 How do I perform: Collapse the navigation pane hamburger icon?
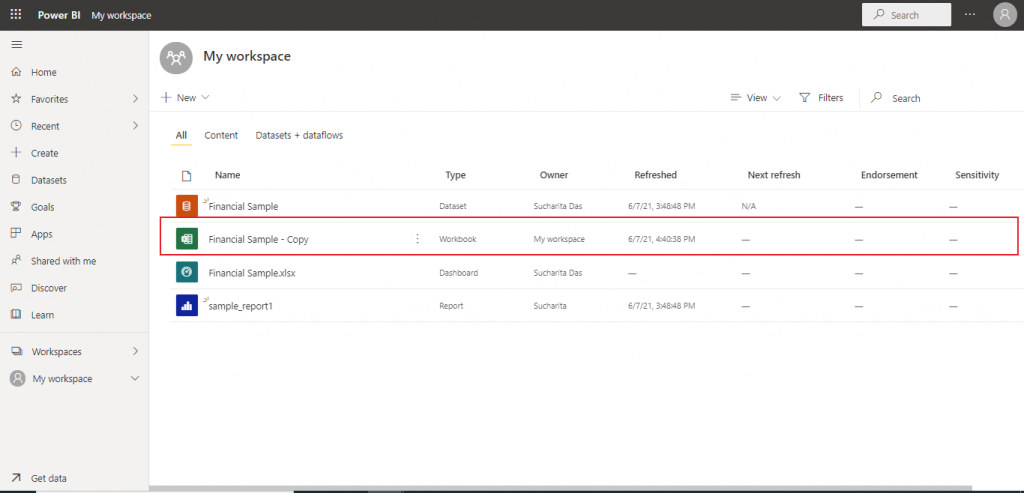coord(16,45)
